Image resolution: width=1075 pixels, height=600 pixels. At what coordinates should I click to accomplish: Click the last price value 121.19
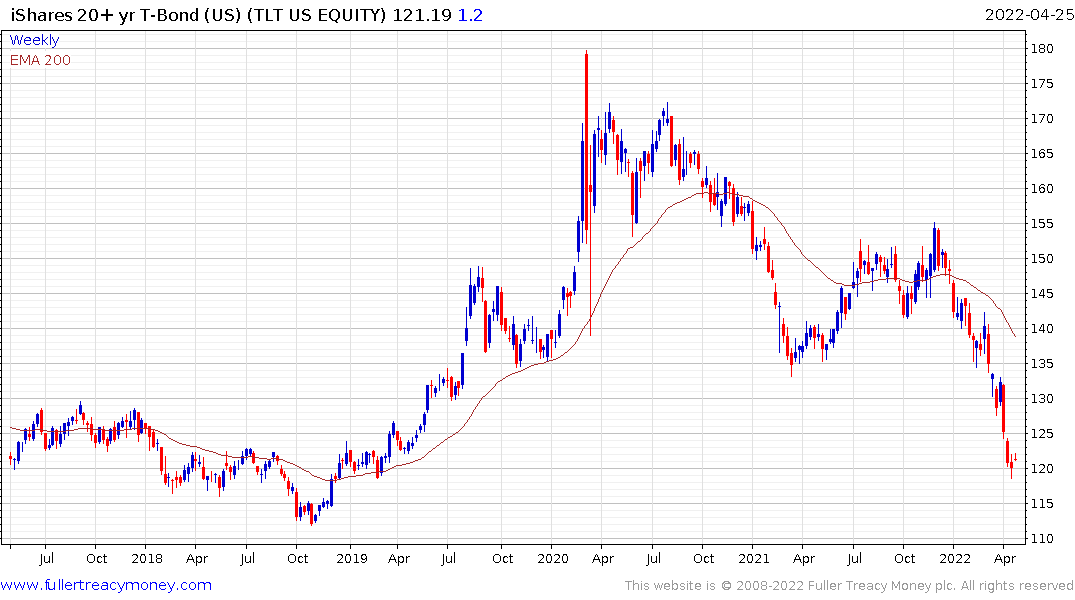[x=422, y=15]
